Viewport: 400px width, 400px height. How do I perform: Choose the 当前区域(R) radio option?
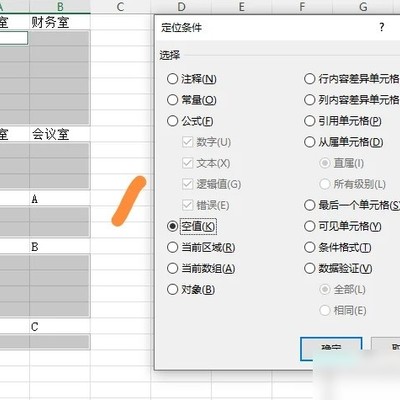click(x=172, y=247)
